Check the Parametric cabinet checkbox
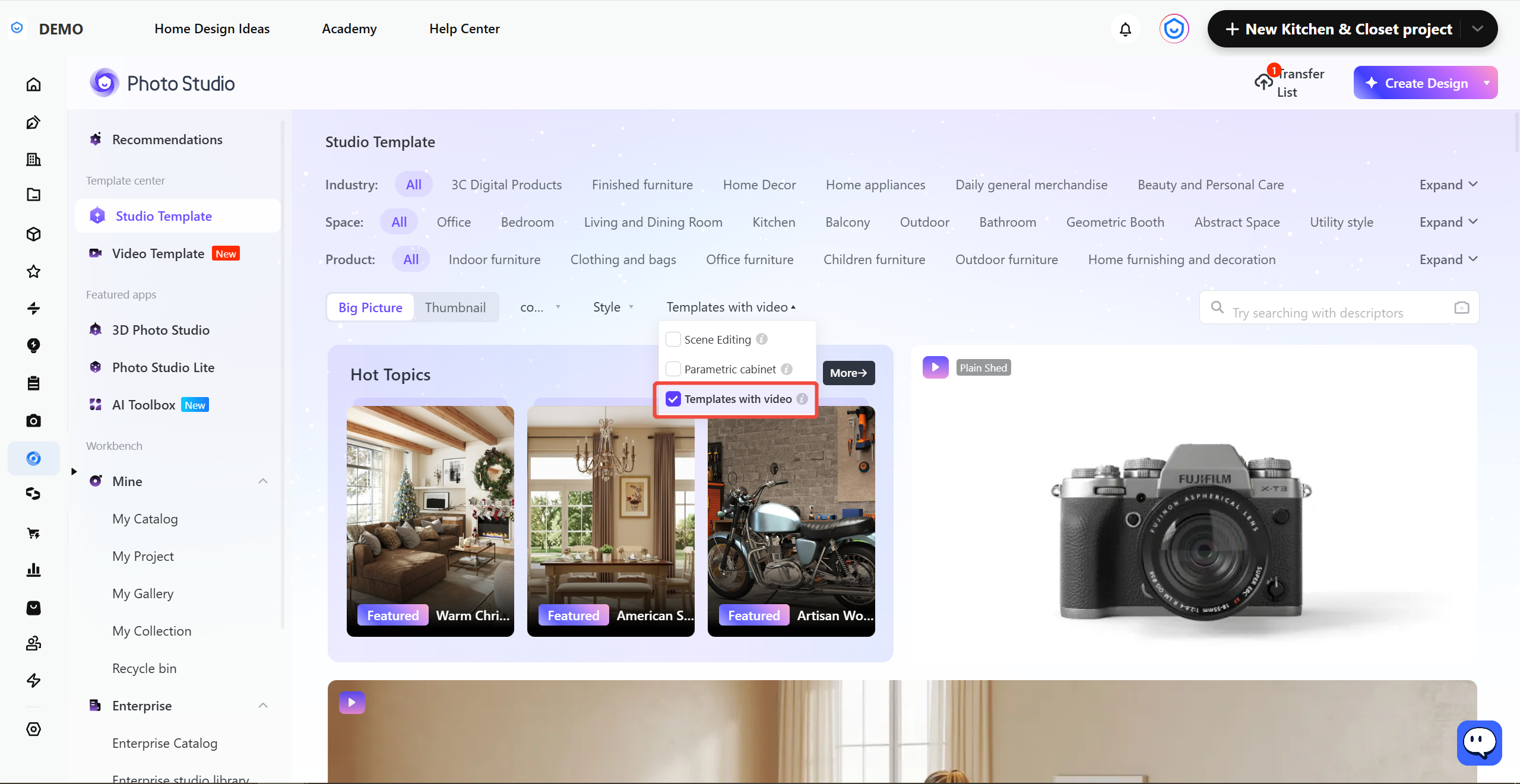Screen dimensions: 1520x784 [x=673, y=369]
